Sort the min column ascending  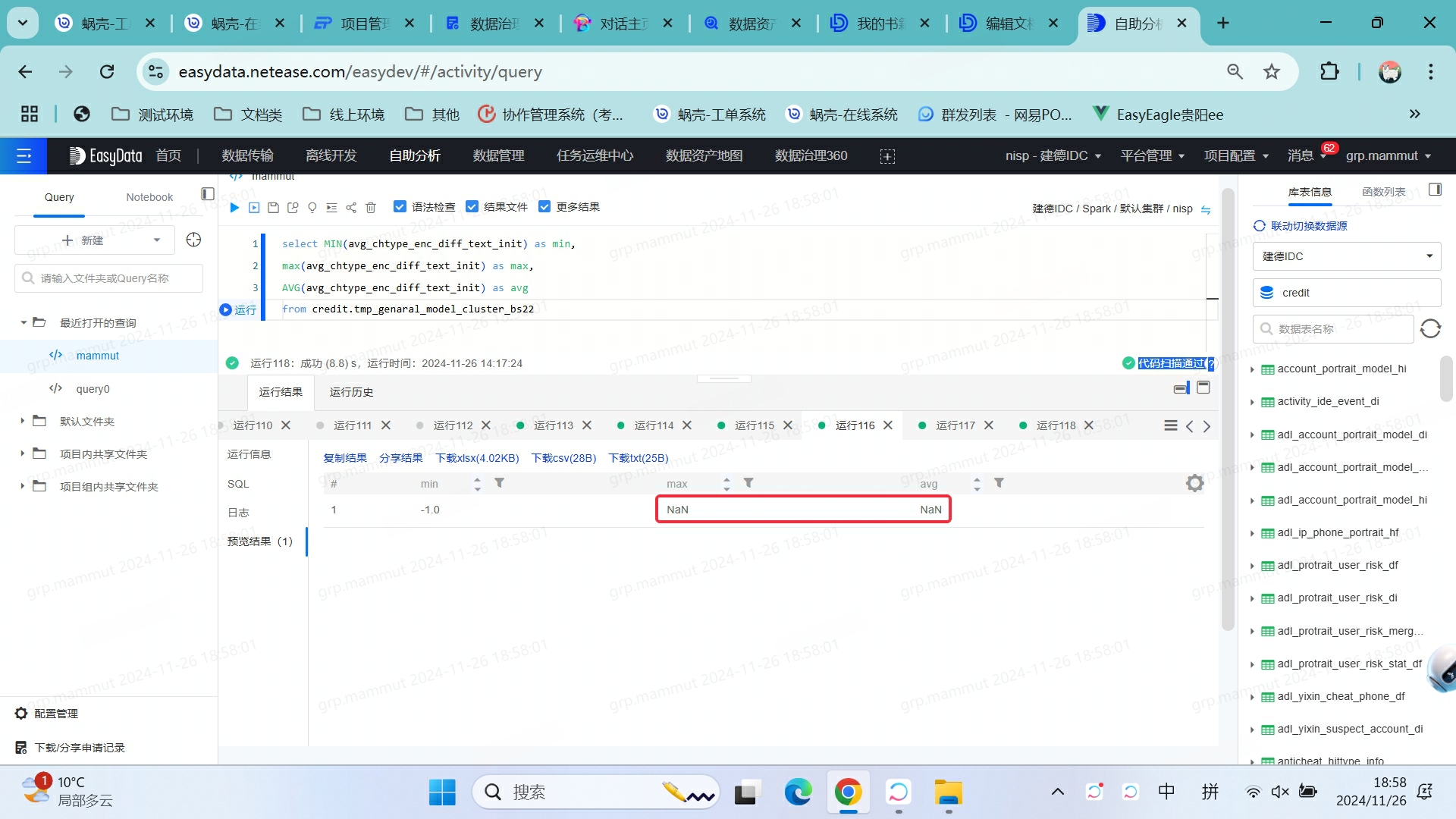(x=477, y=479)
